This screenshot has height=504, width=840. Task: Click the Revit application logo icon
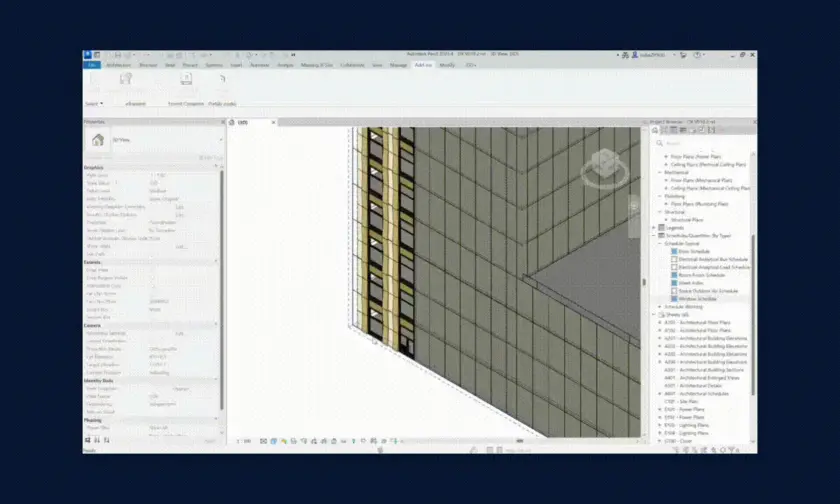tap(87, 55)
